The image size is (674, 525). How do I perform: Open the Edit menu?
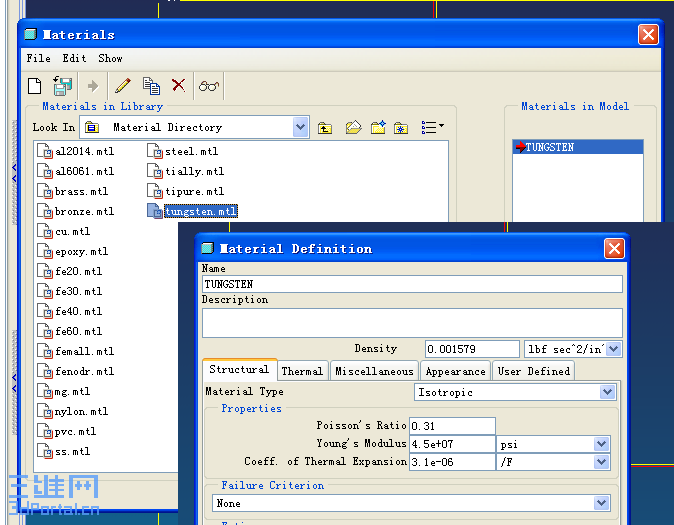point(74,58)
